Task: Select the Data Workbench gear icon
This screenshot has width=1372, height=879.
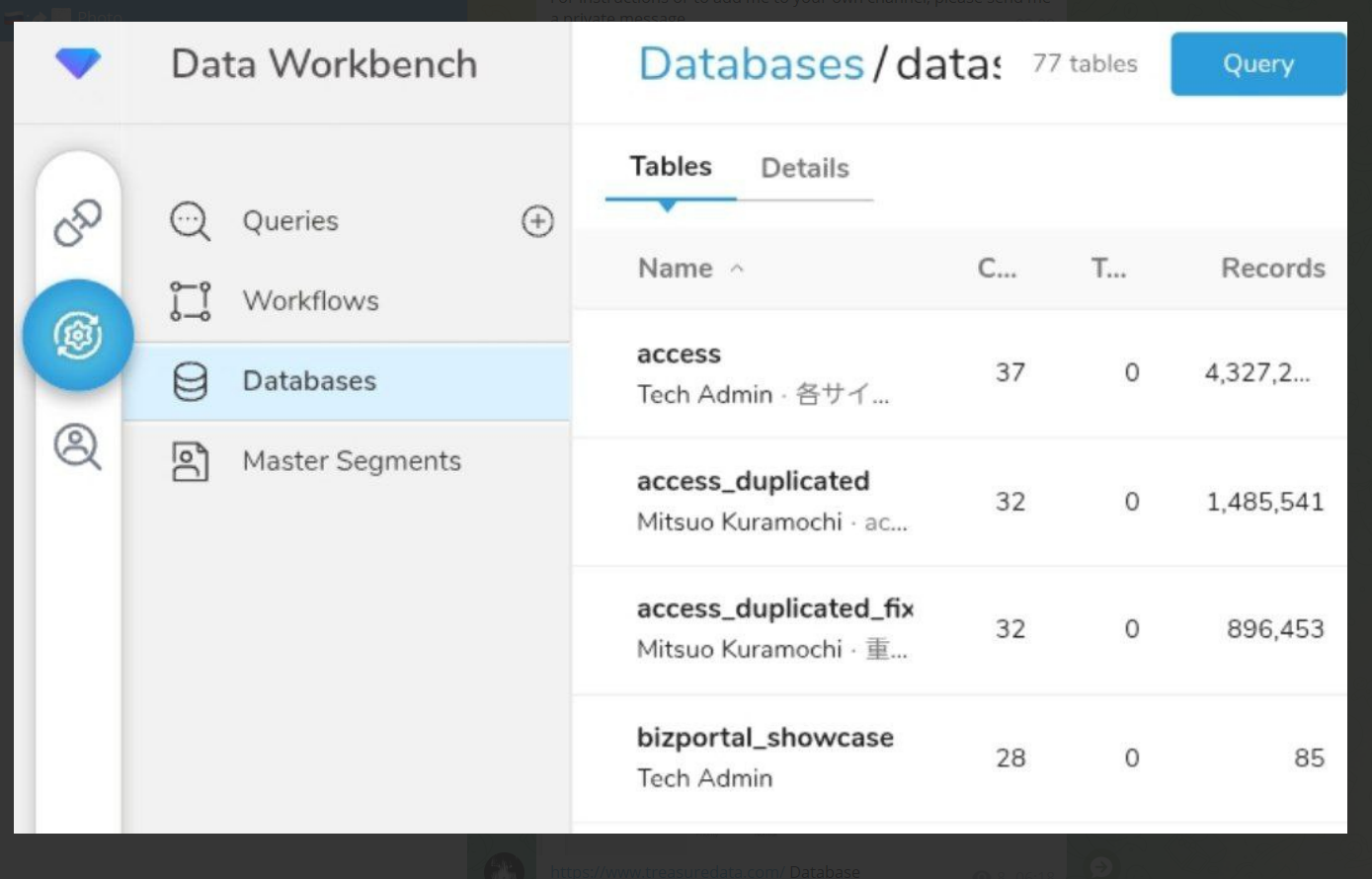Action: coord(78,336)
